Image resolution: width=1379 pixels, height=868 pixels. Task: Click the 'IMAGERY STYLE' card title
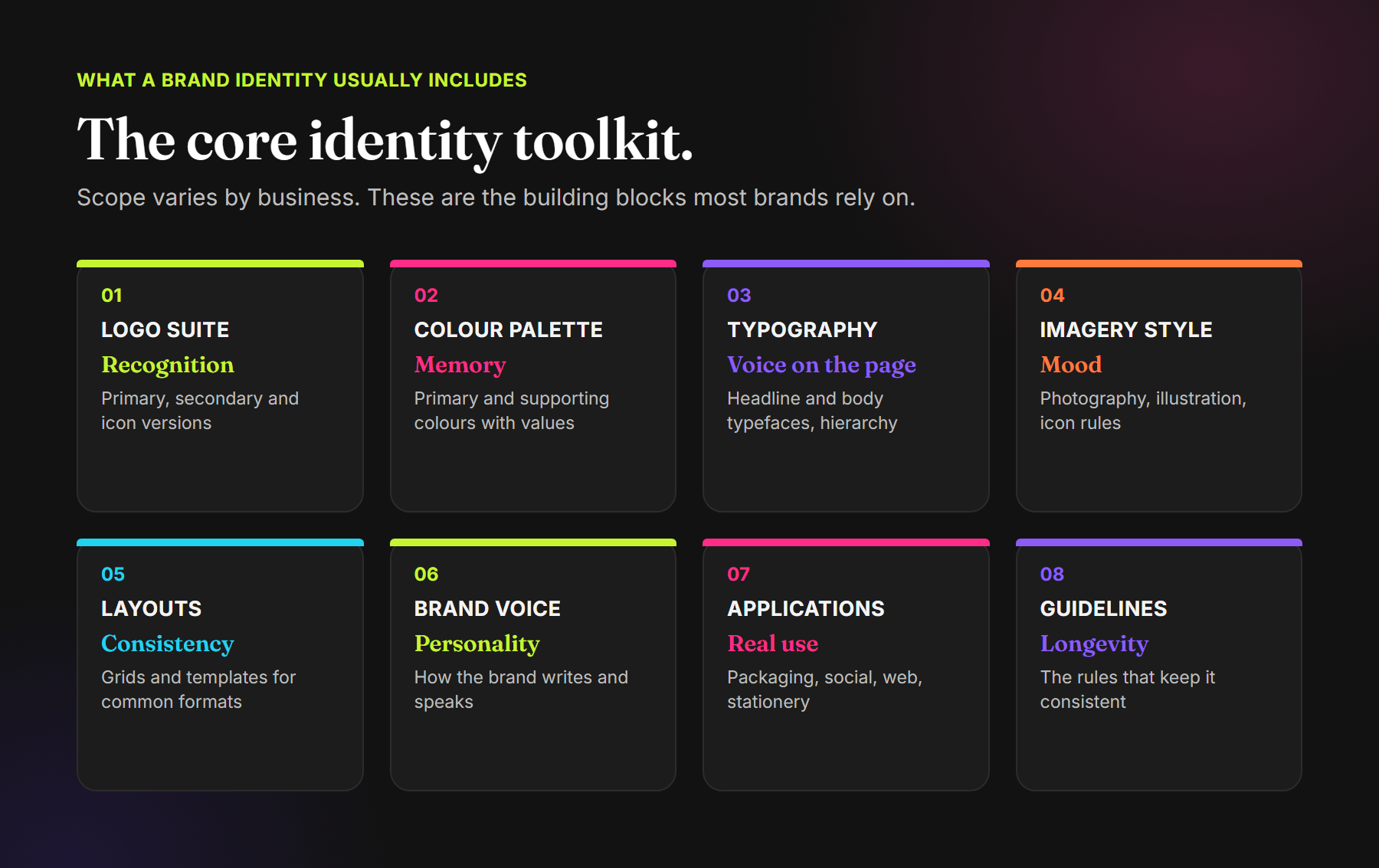pyautogui.click(x=1126, y=330)
